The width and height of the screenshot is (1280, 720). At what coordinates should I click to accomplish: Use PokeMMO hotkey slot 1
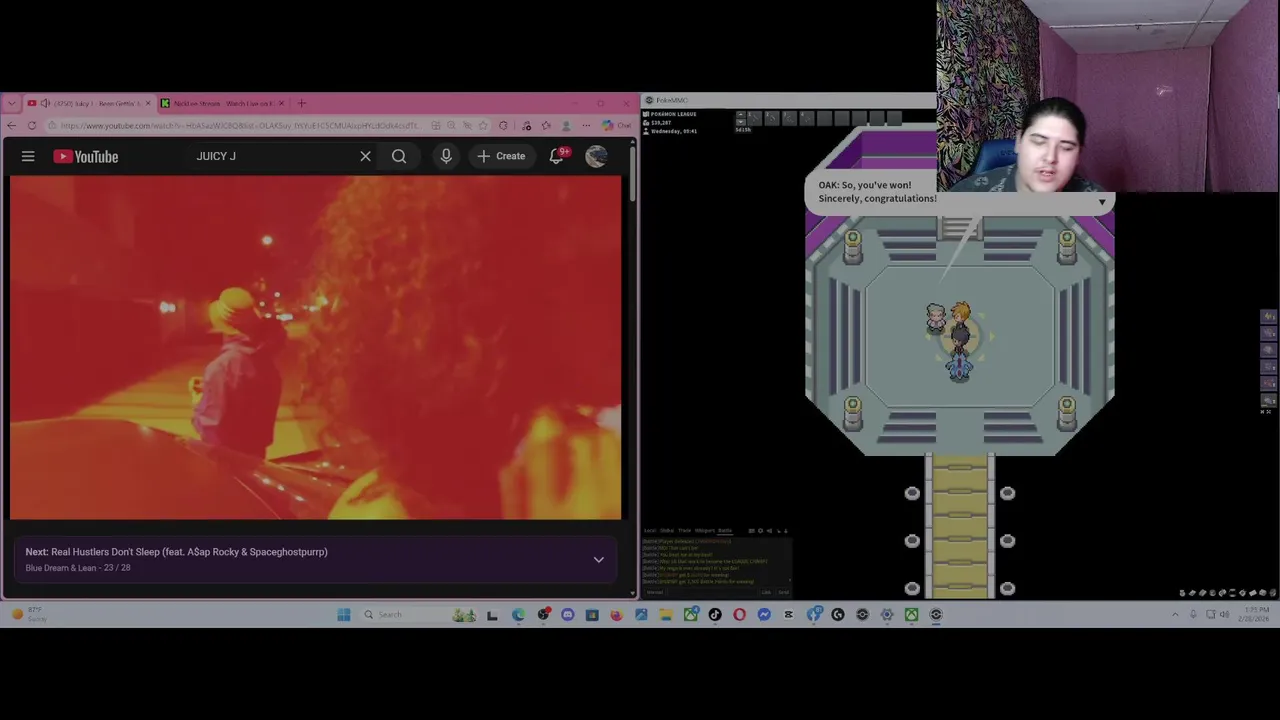(755, 118)
